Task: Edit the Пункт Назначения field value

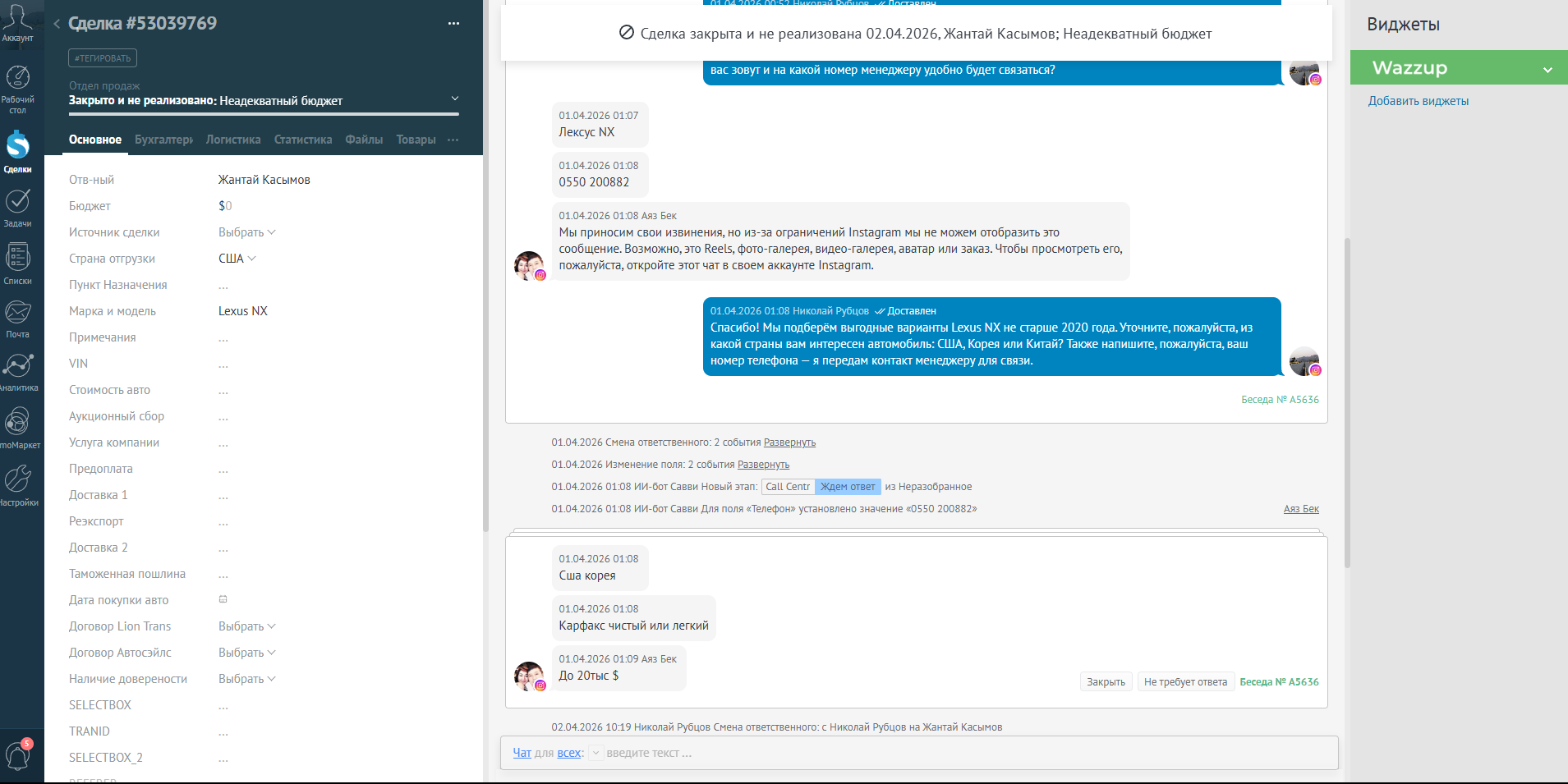Action: [223, 285]
